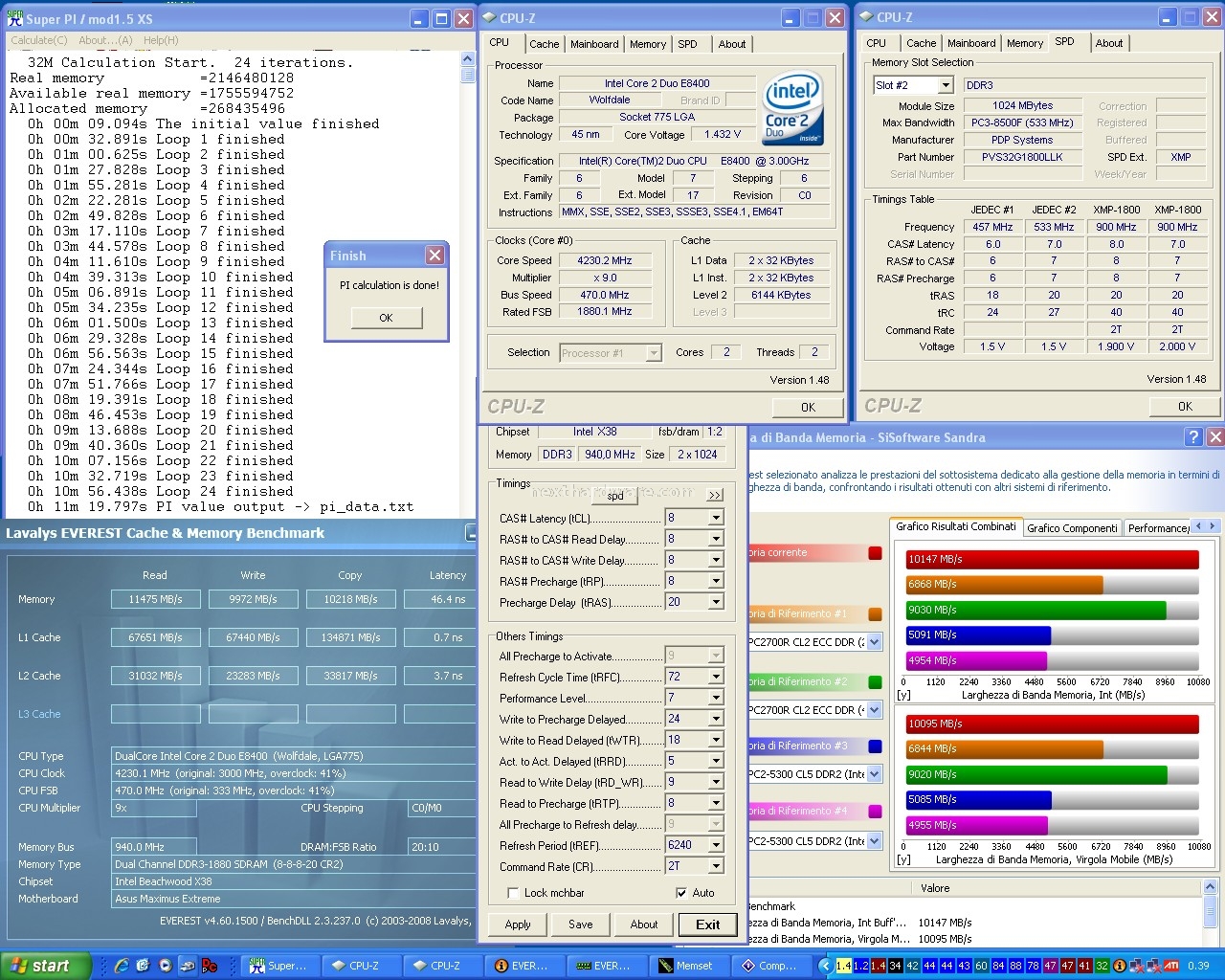This screenshot has height=980, width=1225.
Task: Switch to About tab in right CPU-Z
Action: (1109, 43)
